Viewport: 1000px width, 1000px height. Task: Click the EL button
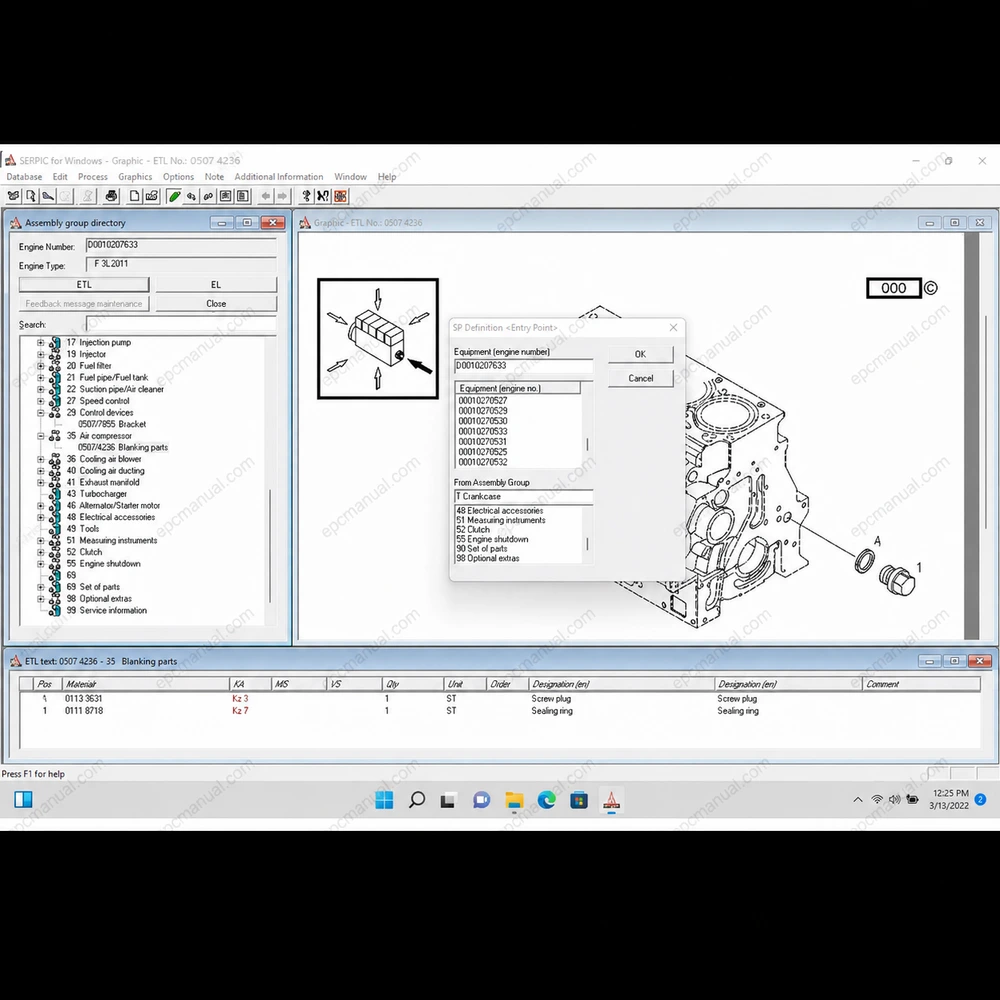(x=216, y=284)
